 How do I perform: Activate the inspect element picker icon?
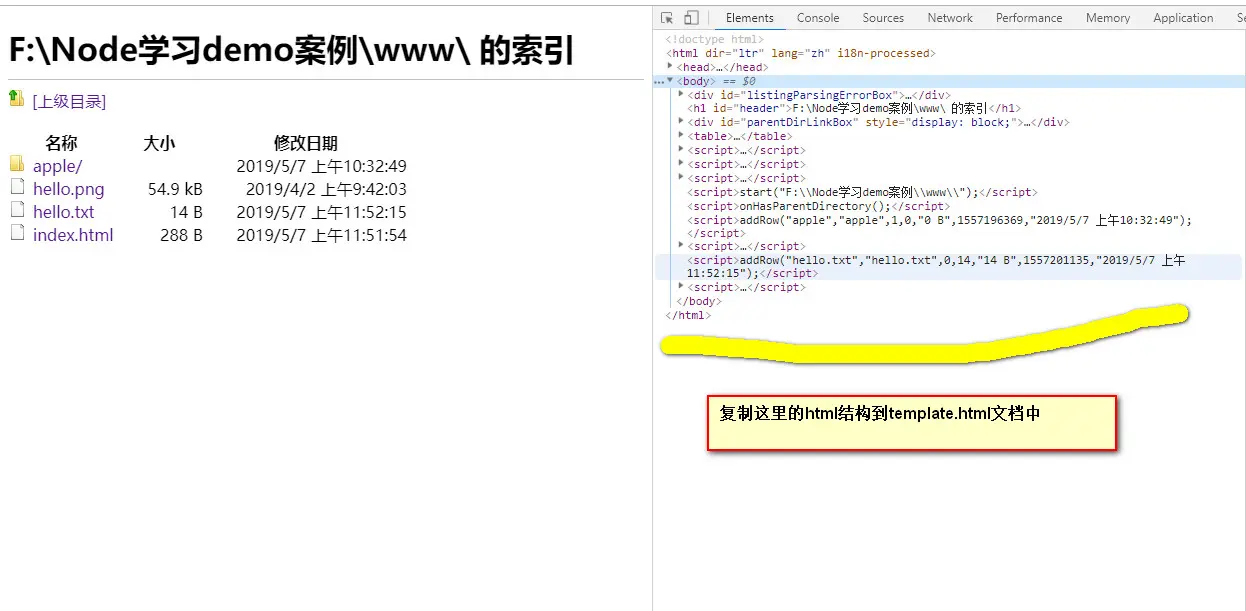pyautogui.click(x=667, y=18)
